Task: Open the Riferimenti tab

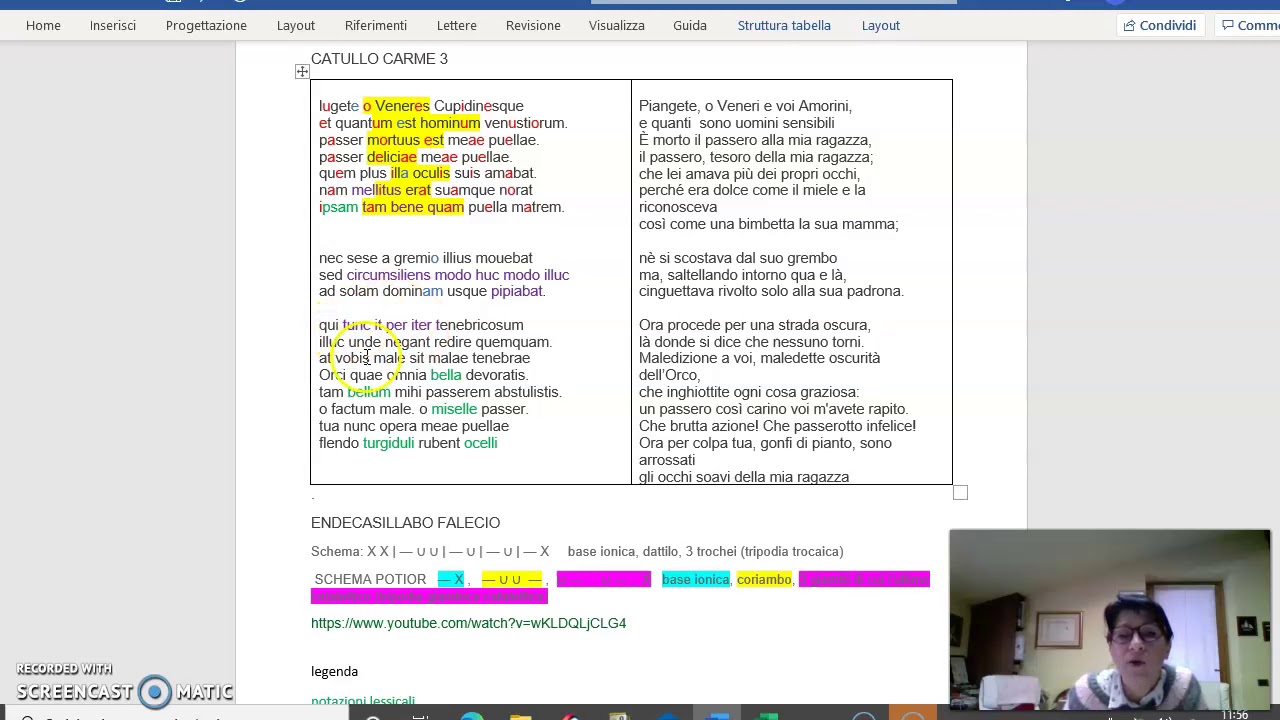Action: point(376,25)
